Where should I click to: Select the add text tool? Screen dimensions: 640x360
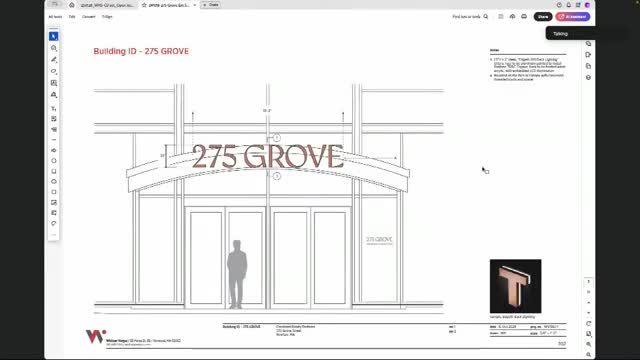pos(53,108)
